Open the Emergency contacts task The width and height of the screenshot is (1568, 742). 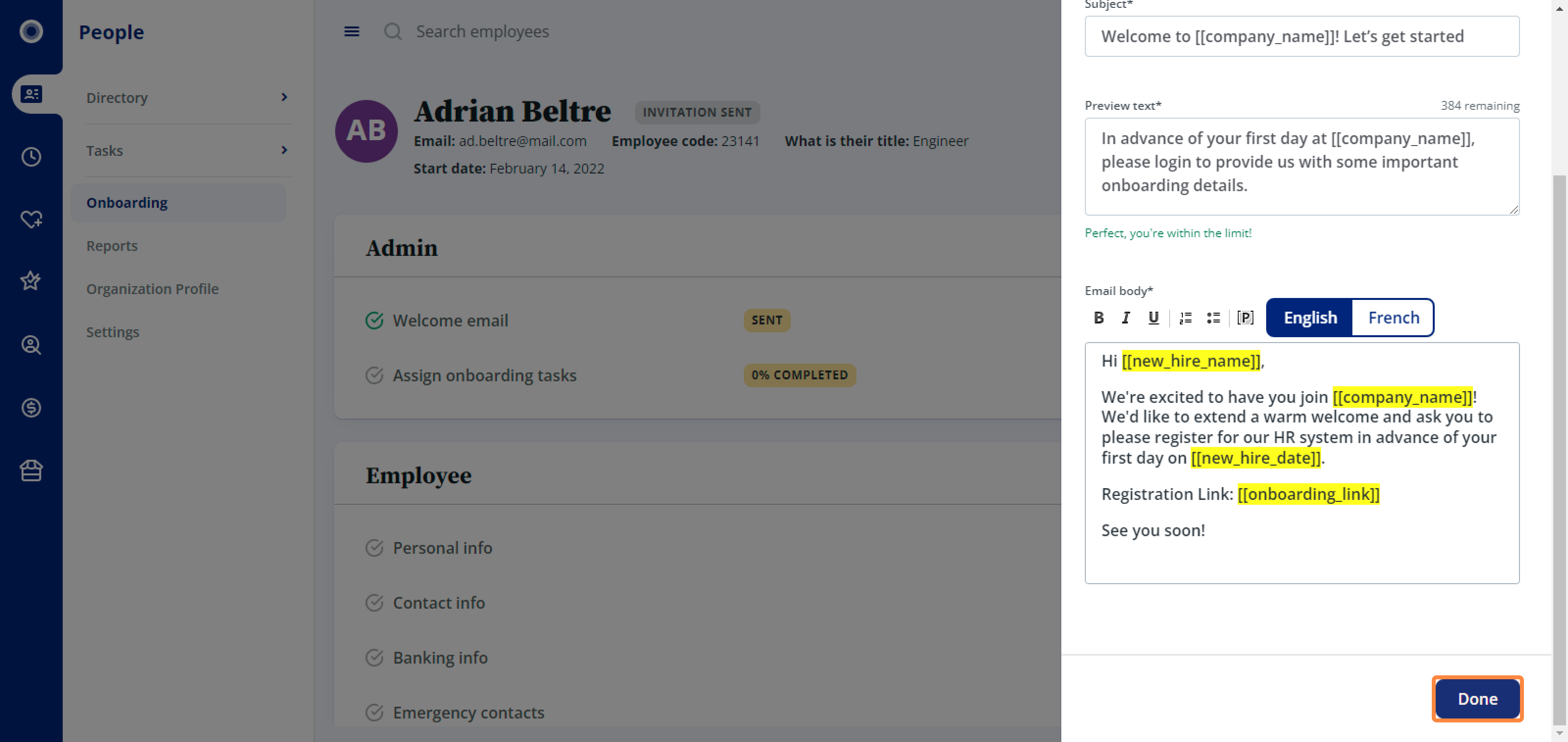(468, 712)
